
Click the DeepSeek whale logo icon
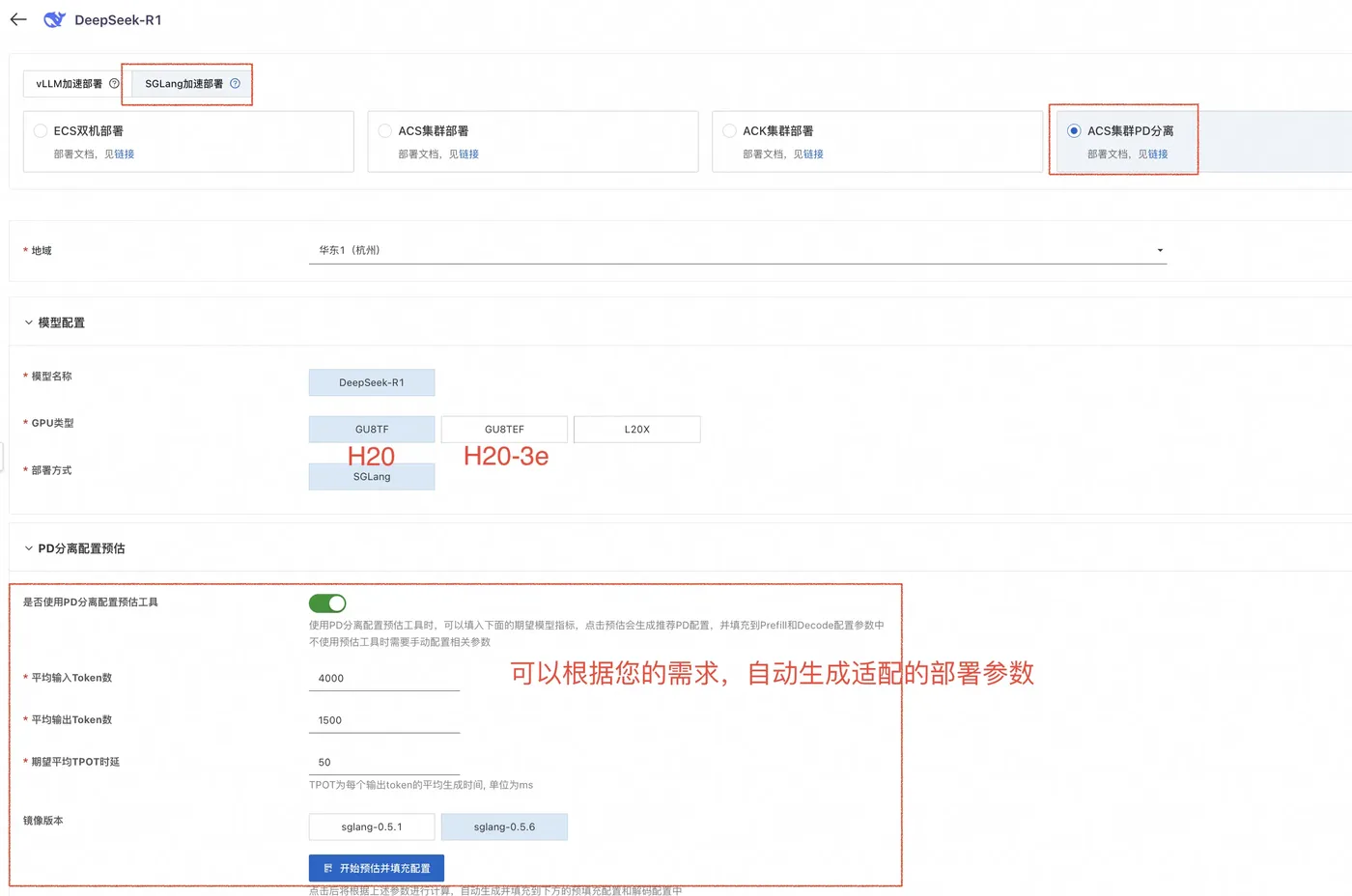(54, 19)
